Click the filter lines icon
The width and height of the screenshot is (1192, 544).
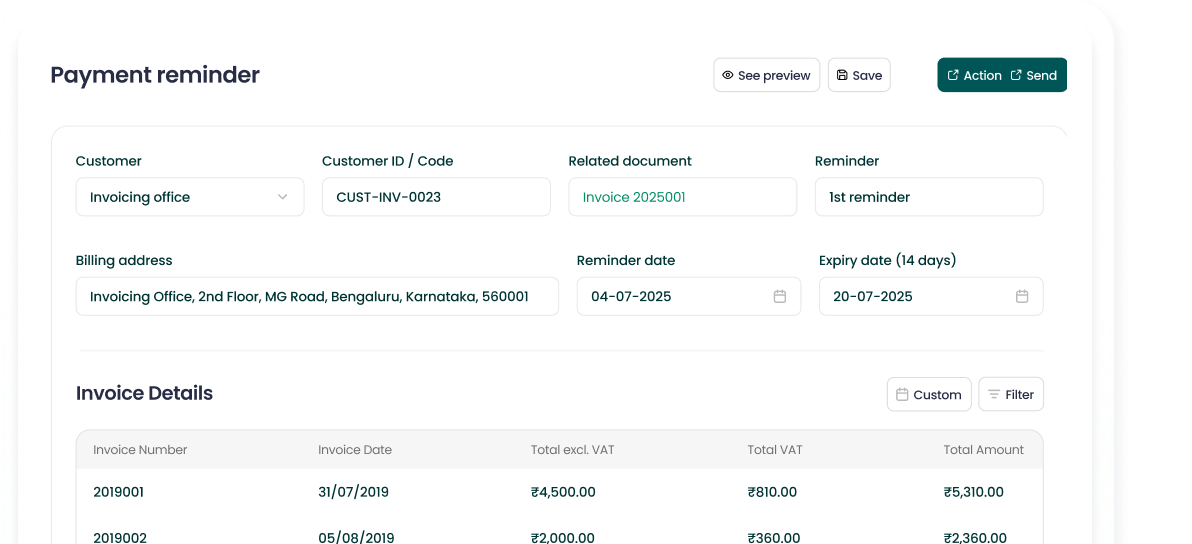tap(994, 395)
